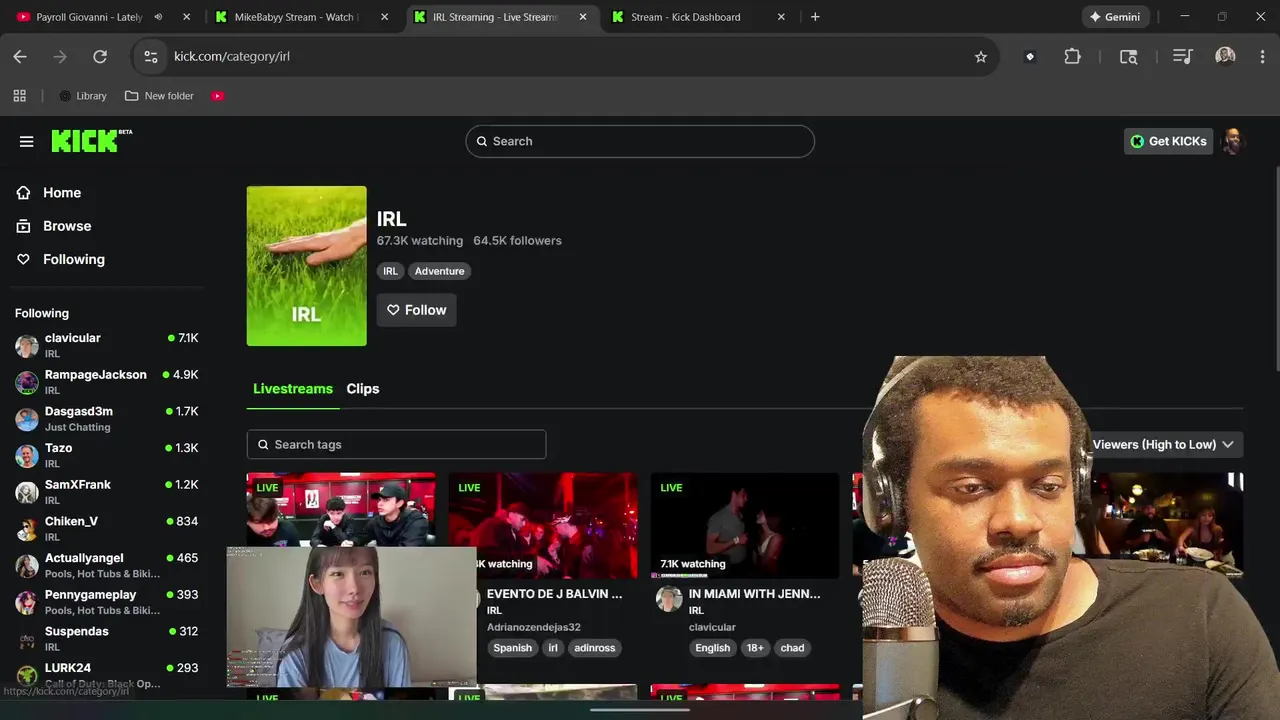Screen dimensions: 1280x720
Task: Switch to Payroll Giovanni tab
Action: click(88, 17)
